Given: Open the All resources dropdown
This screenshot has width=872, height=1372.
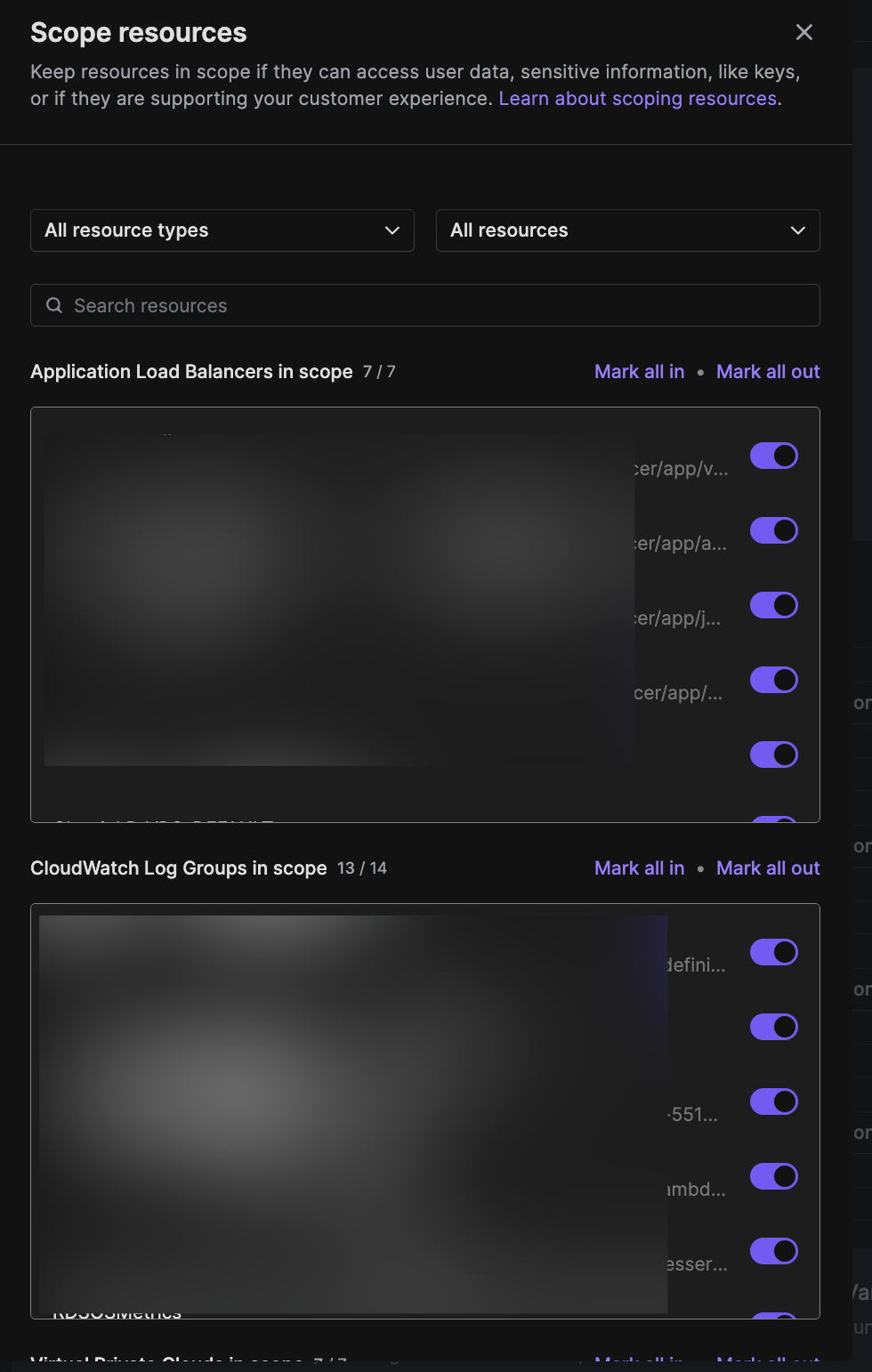Looking at the screenshot, I should 628,230.
